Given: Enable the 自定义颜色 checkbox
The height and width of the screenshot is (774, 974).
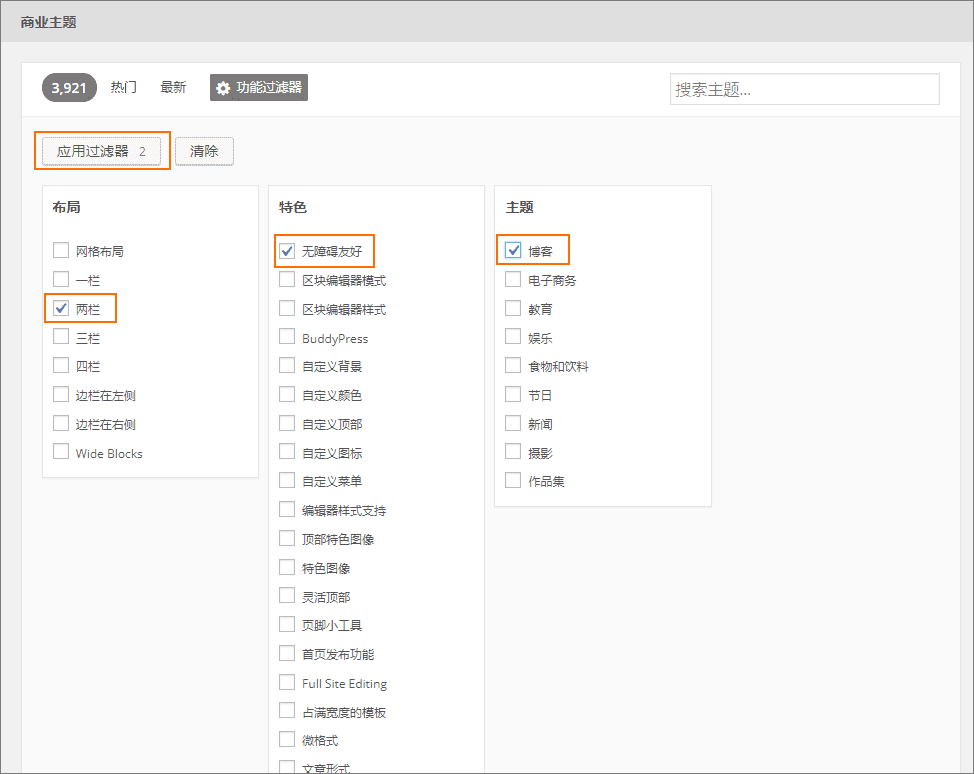Looking at the screenshot, I should (287, 394).
